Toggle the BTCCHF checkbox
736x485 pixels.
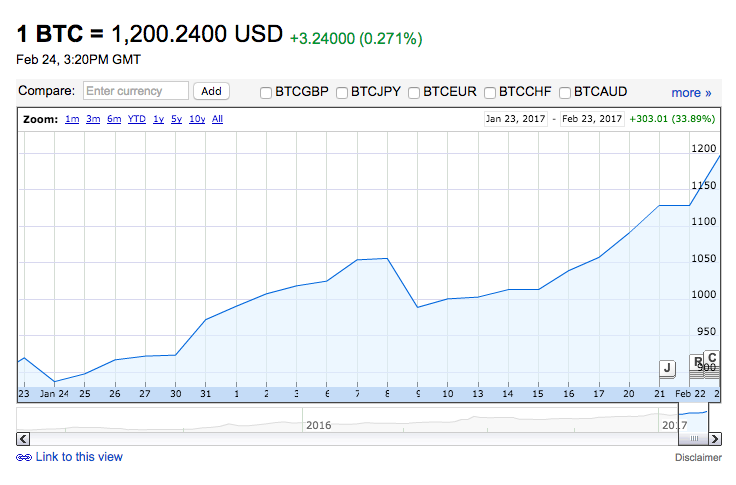click(490, 93)
